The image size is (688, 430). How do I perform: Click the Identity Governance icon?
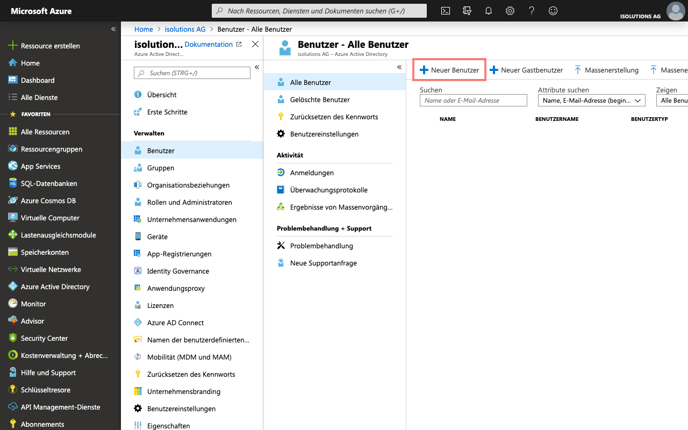pyautogui.click(x=138, y=271)
